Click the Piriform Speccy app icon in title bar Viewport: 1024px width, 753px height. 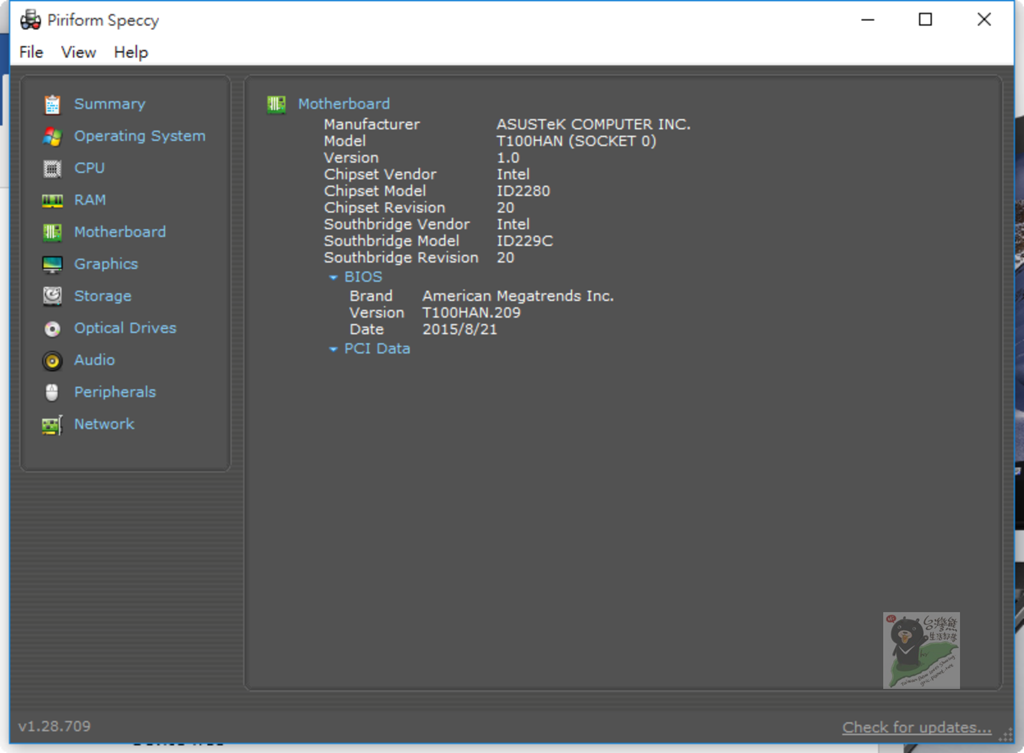tap(30, 20)
